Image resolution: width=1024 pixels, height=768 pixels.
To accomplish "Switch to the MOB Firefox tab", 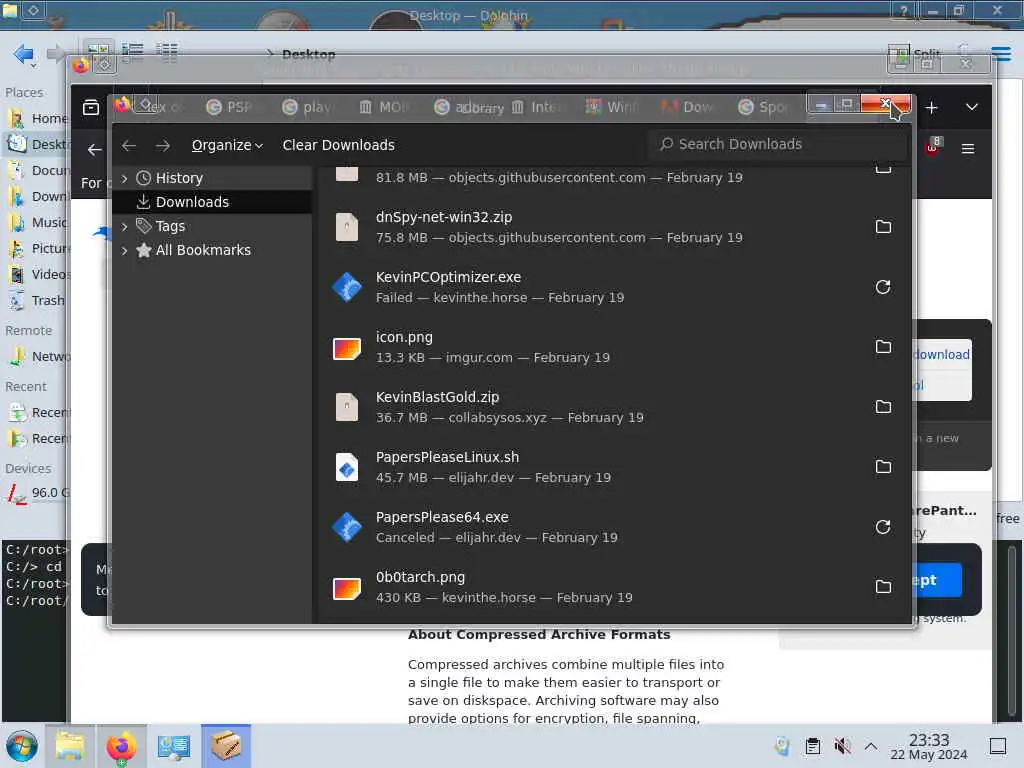I will 383,107.
